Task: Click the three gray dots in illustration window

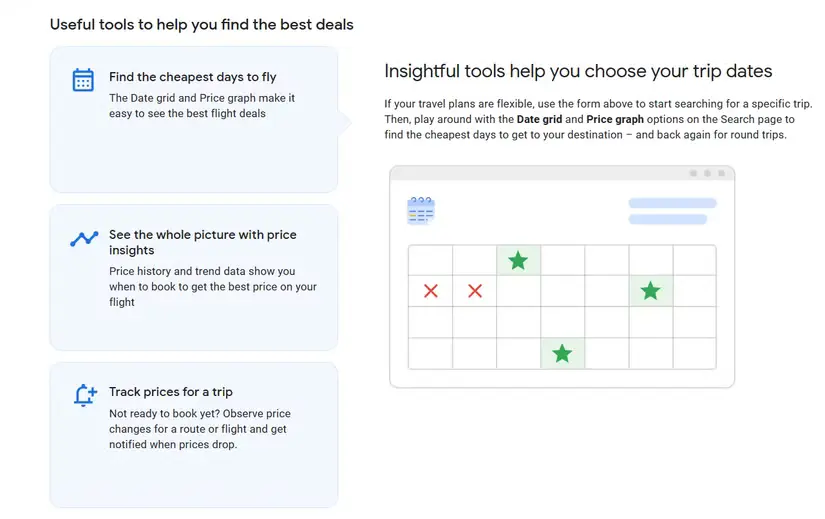Action: [x=708, y=173]
